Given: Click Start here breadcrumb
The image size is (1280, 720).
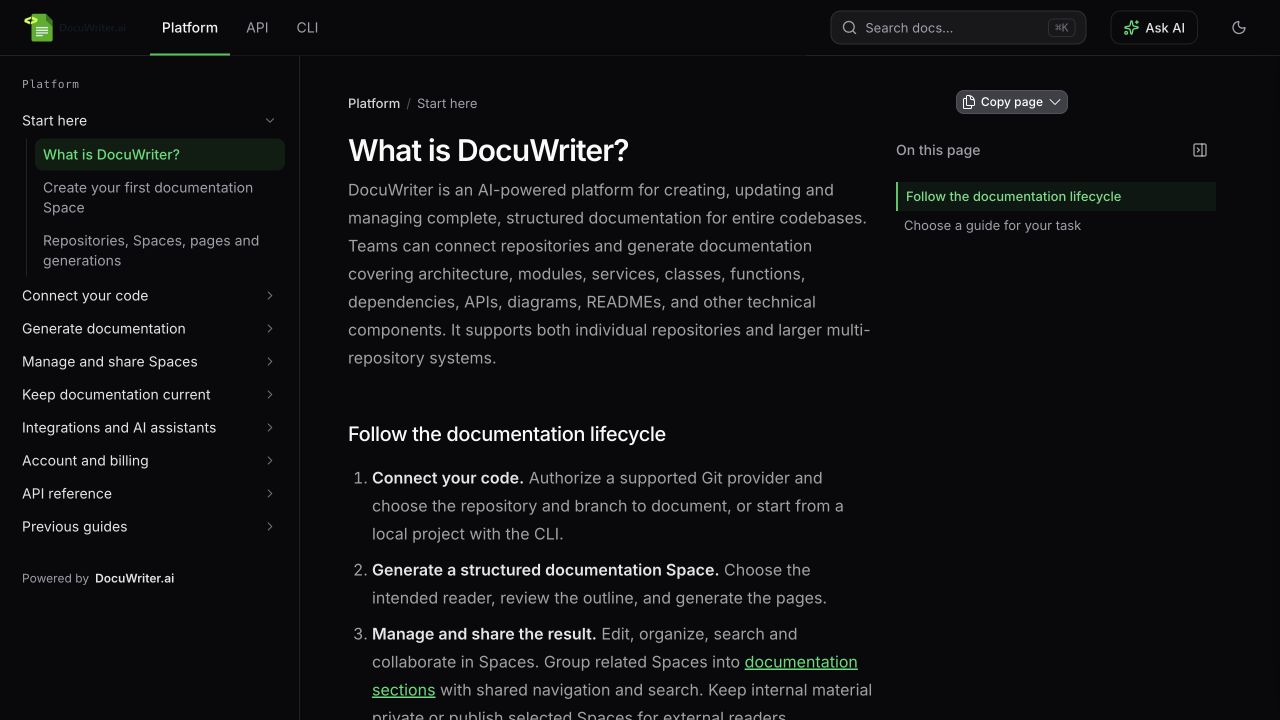Looking at the screenshot, I should click(x=447, y=103).
